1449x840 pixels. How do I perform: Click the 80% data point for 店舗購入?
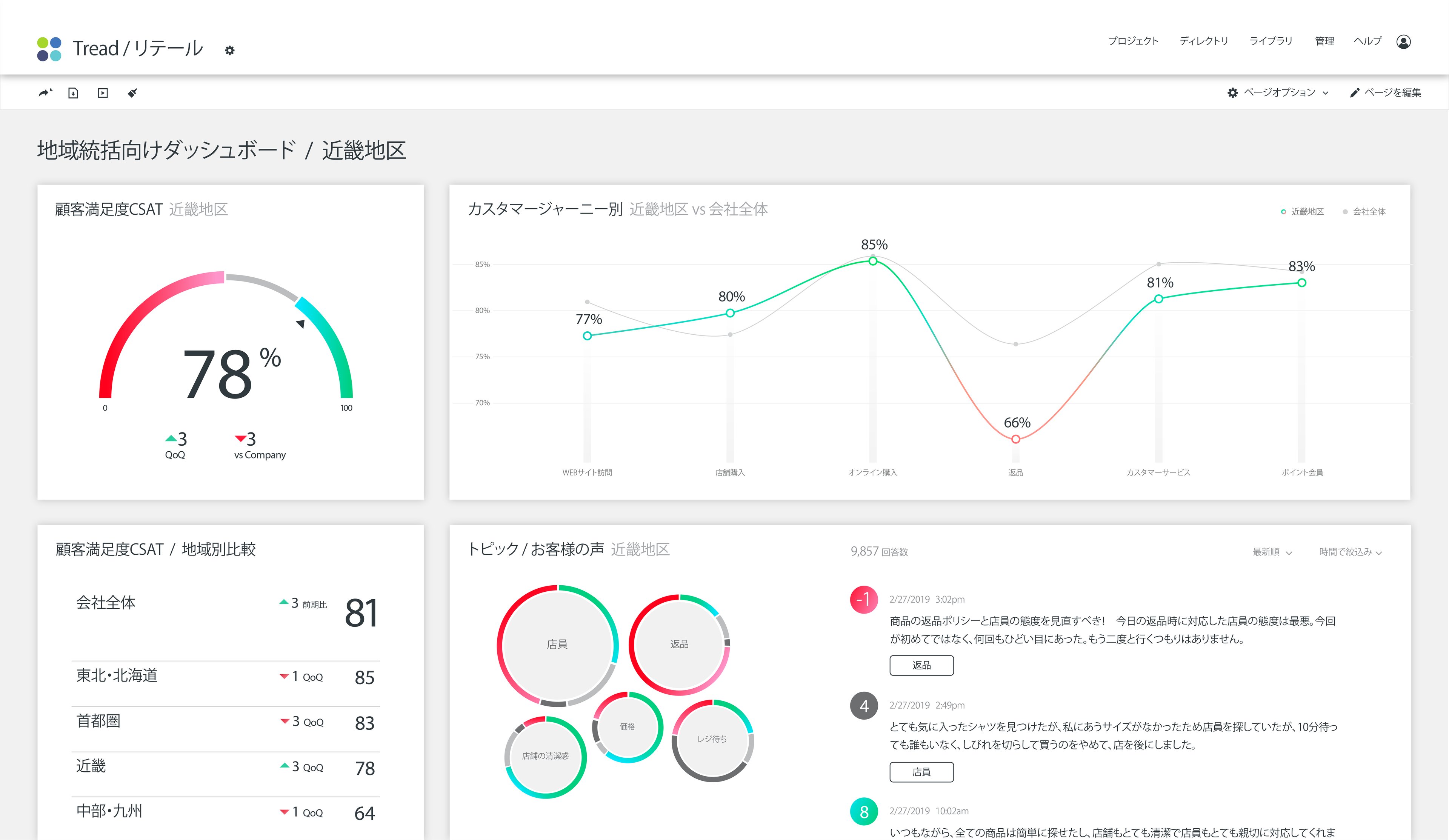730,313
